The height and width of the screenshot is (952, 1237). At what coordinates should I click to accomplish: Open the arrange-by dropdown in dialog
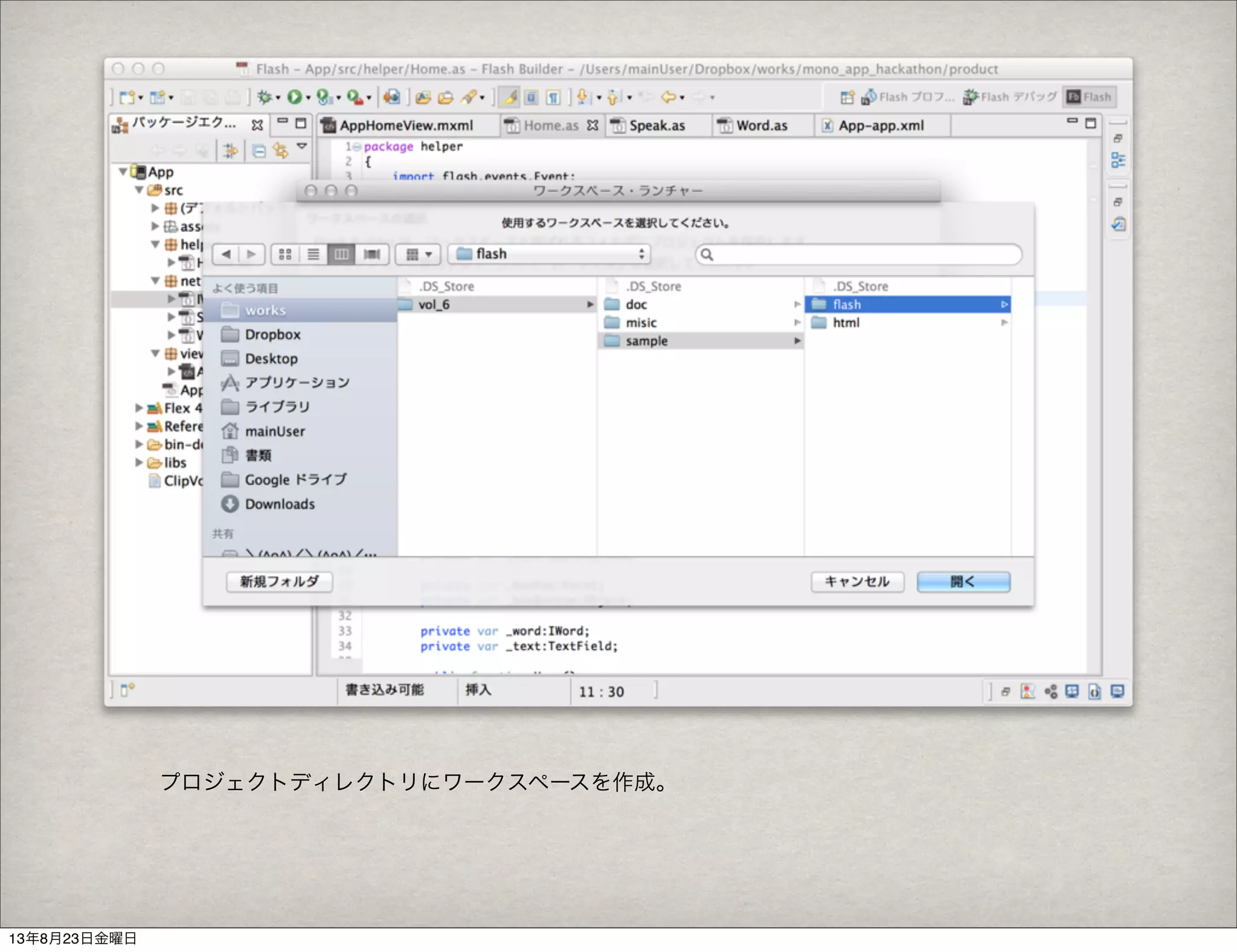418,254
